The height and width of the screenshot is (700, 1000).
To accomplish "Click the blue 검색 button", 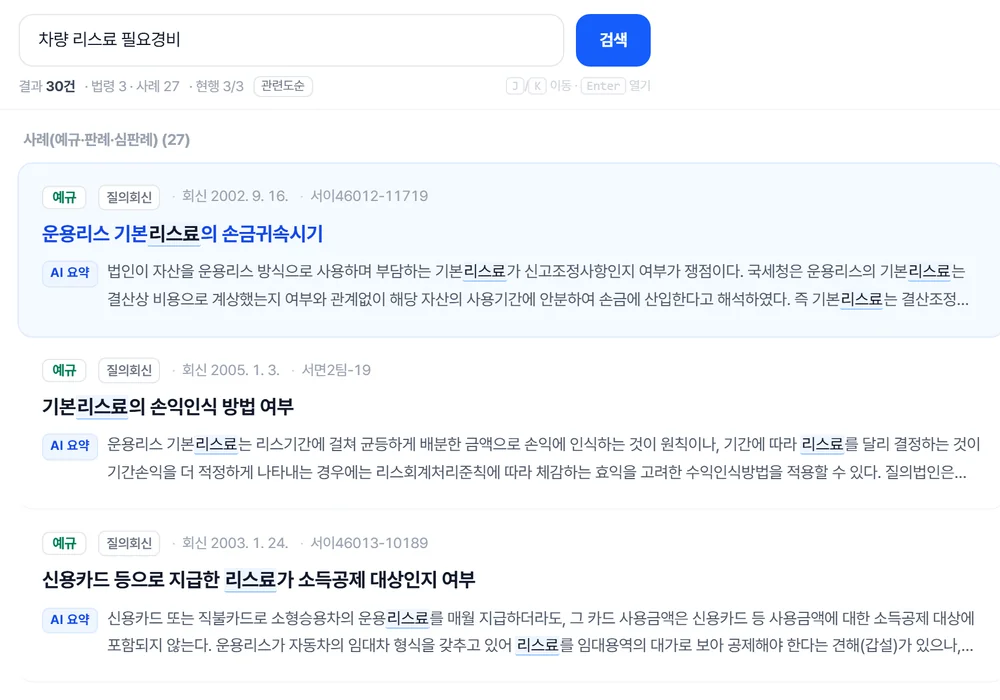I will coord(613,40).
